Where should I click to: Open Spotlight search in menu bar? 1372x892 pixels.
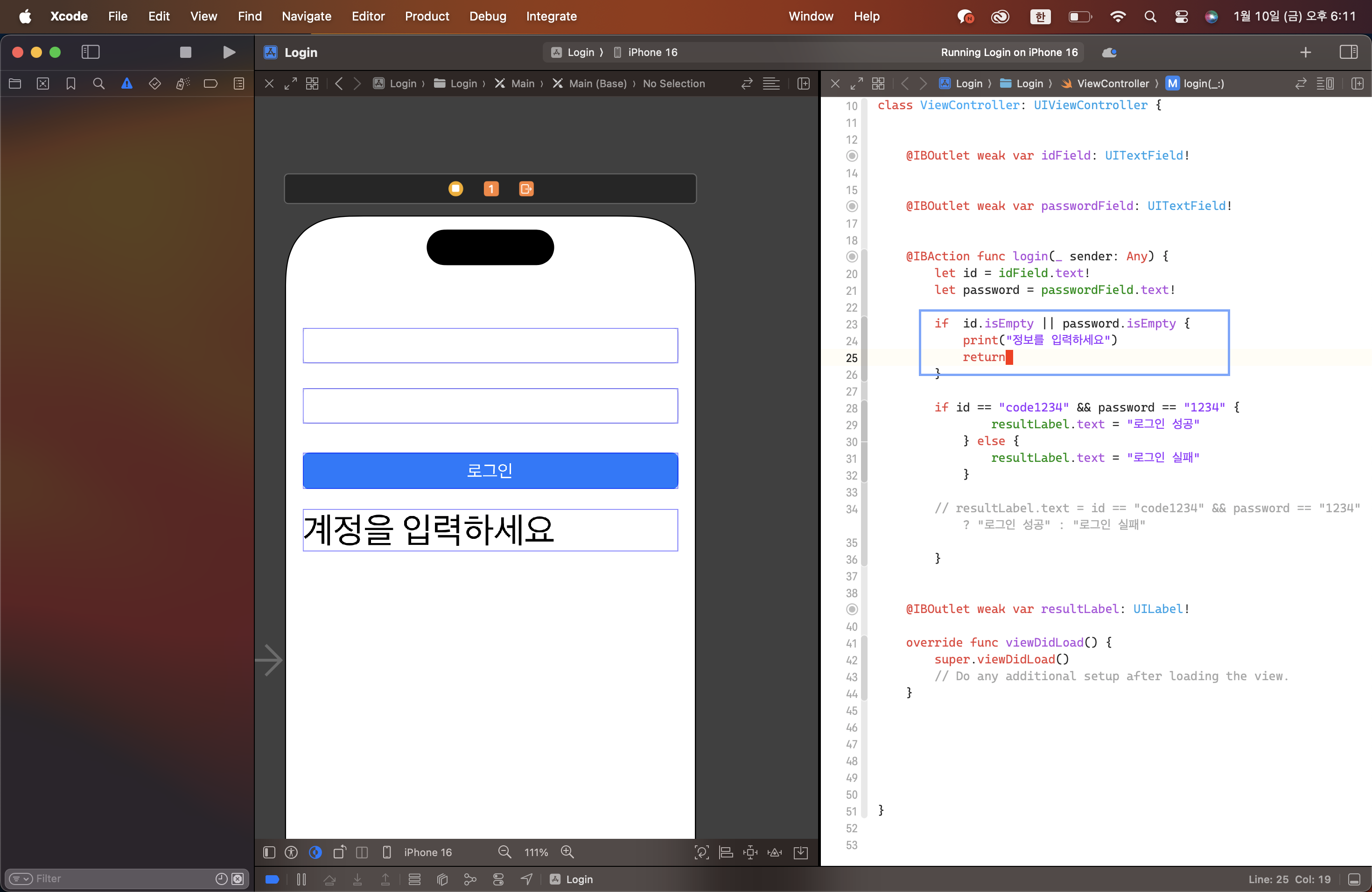(x=1150, y=17)
